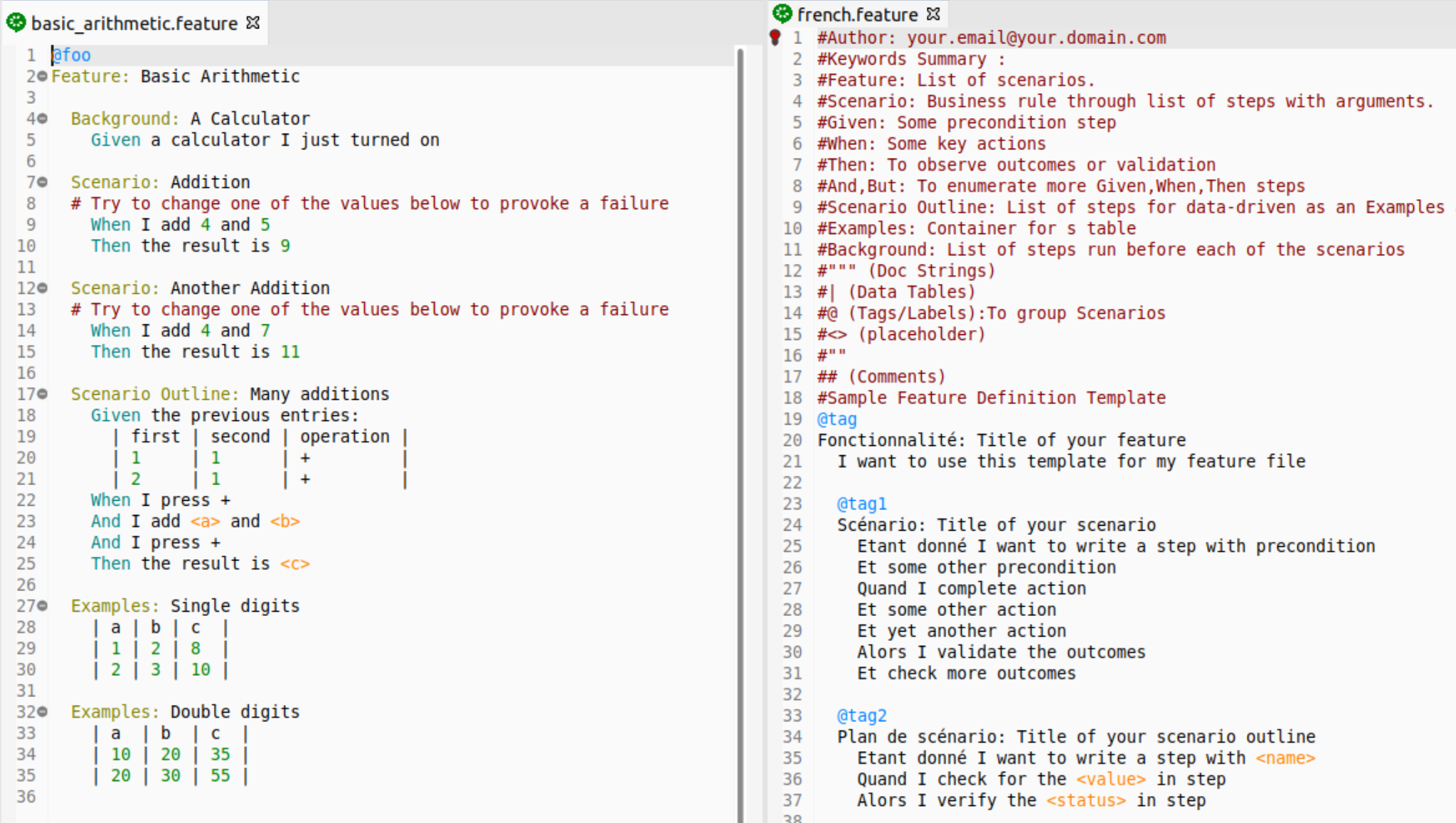Click the <name> placeholder in the Etant donné step
1456x823 pixels.
[x=1286, y=758]
